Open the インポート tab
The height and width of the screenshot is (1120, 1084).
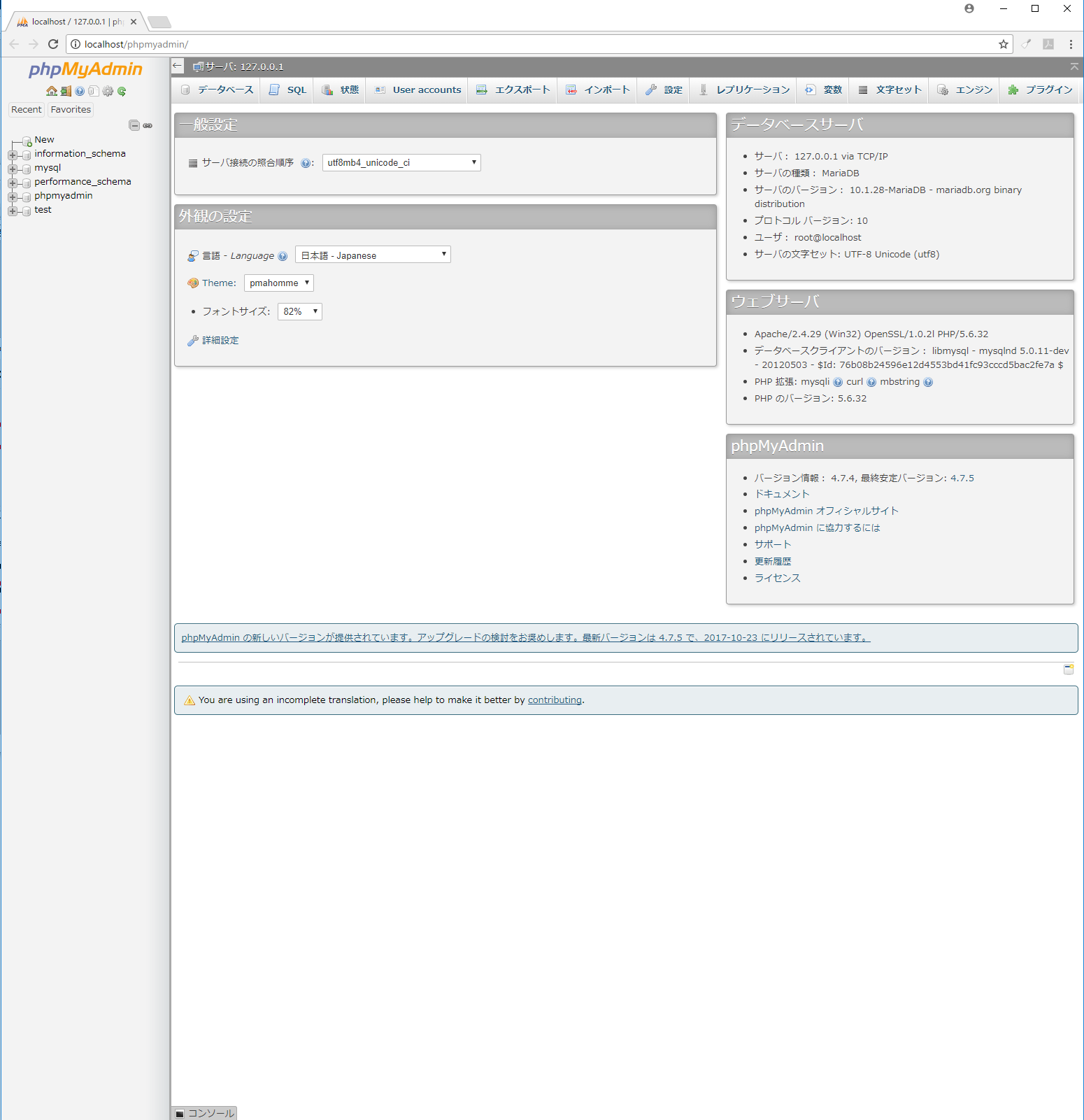(x=598, y=90)
